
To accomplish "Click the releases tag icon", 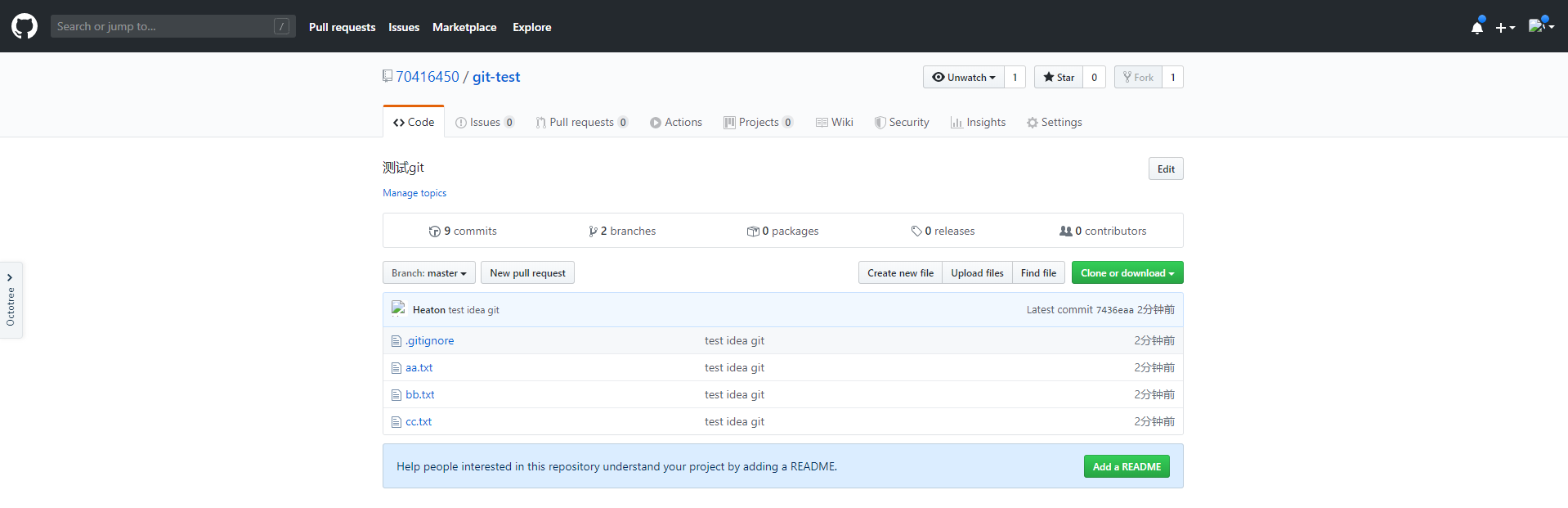I will 916,232.
